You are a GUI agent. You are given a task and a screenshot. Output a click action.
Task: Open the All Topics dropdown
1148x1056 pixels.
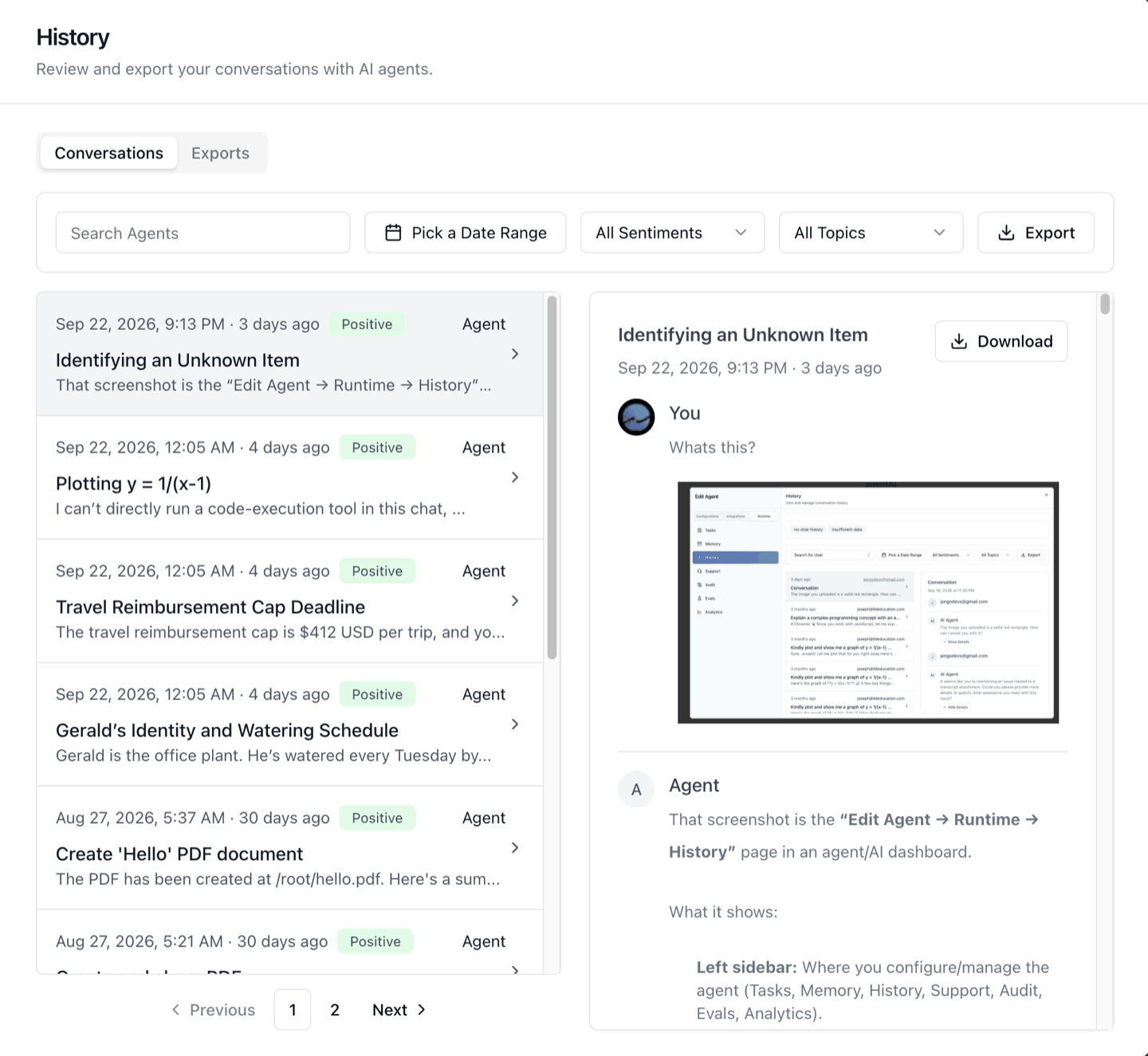[871, 233]
